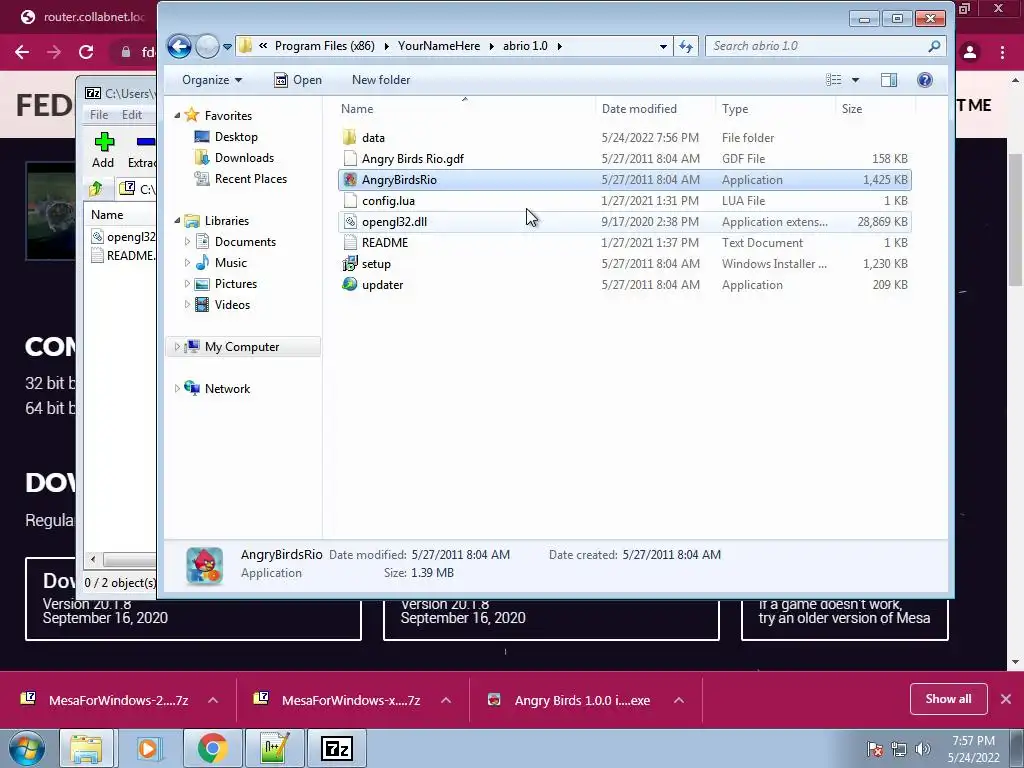Refresh the abrio 1.0 folder view
Viewport: 1024px width, 768px height.
coord(686,46)
